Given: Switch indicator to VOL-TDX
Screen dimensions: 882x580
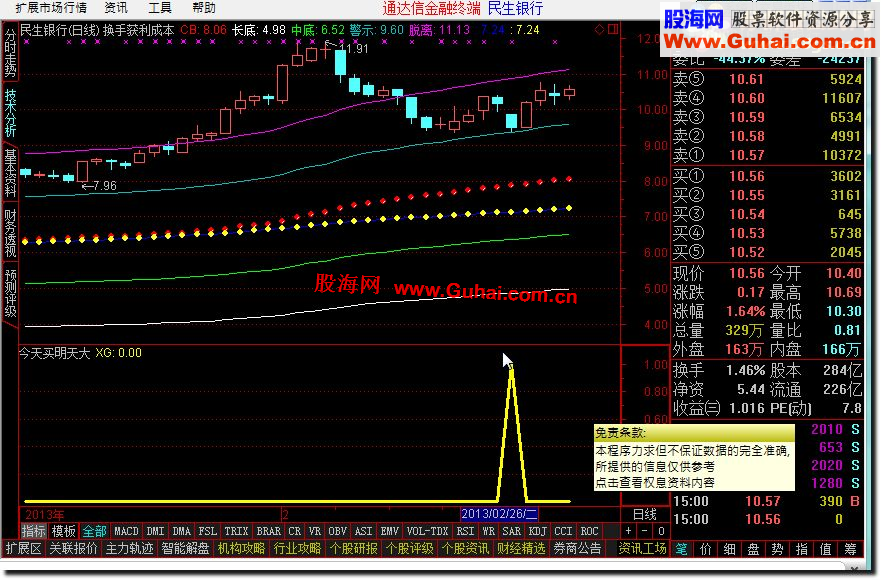Looking at the screenshot, I should (428, 531).
